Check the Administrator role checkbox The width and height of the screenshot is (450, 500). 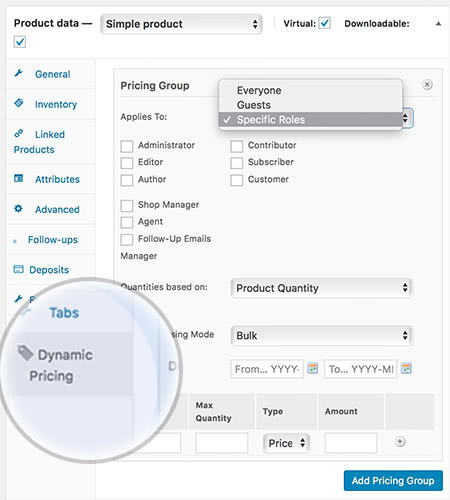point(127,146)
